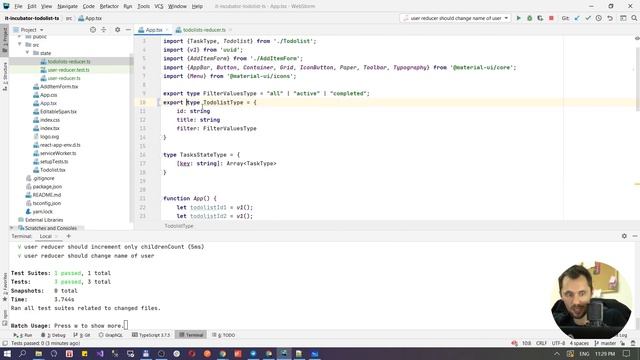The height and width of the screenshot is (360, 640).
Task: Open the Run tool window button
Action: (23, 335)
